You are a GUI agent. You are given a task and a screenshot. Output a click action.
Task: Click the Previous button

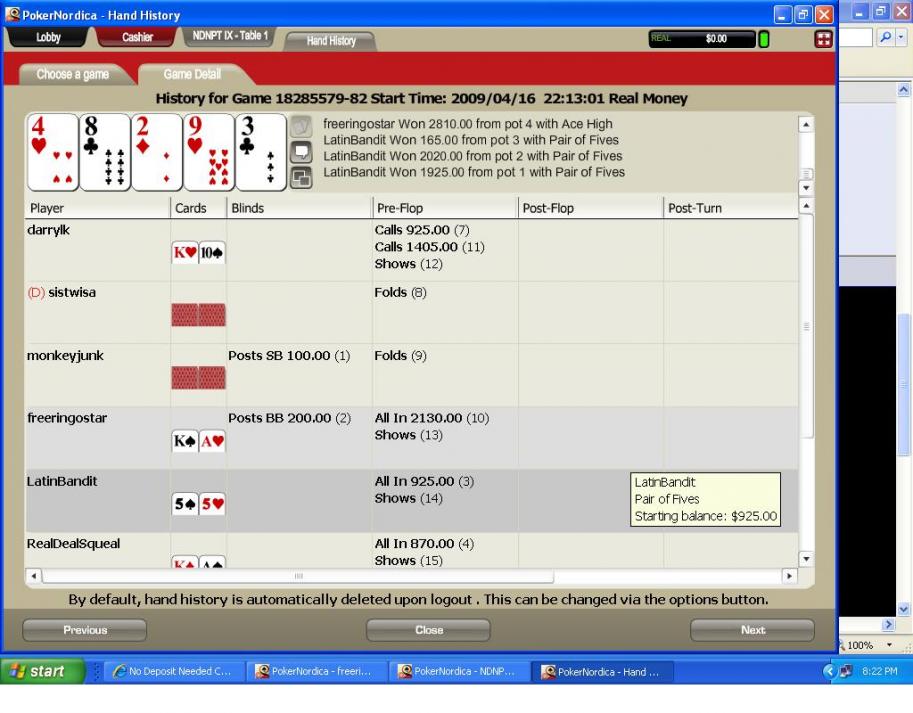(x=84, y=630)
